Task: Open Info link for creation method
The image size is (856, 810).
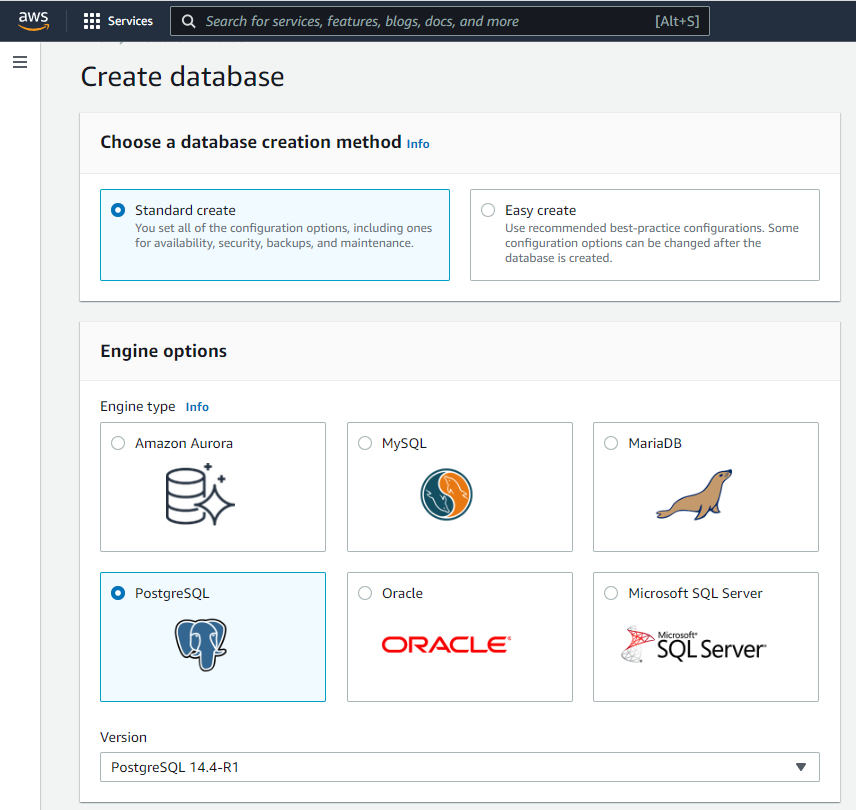Action: [418, 144]
